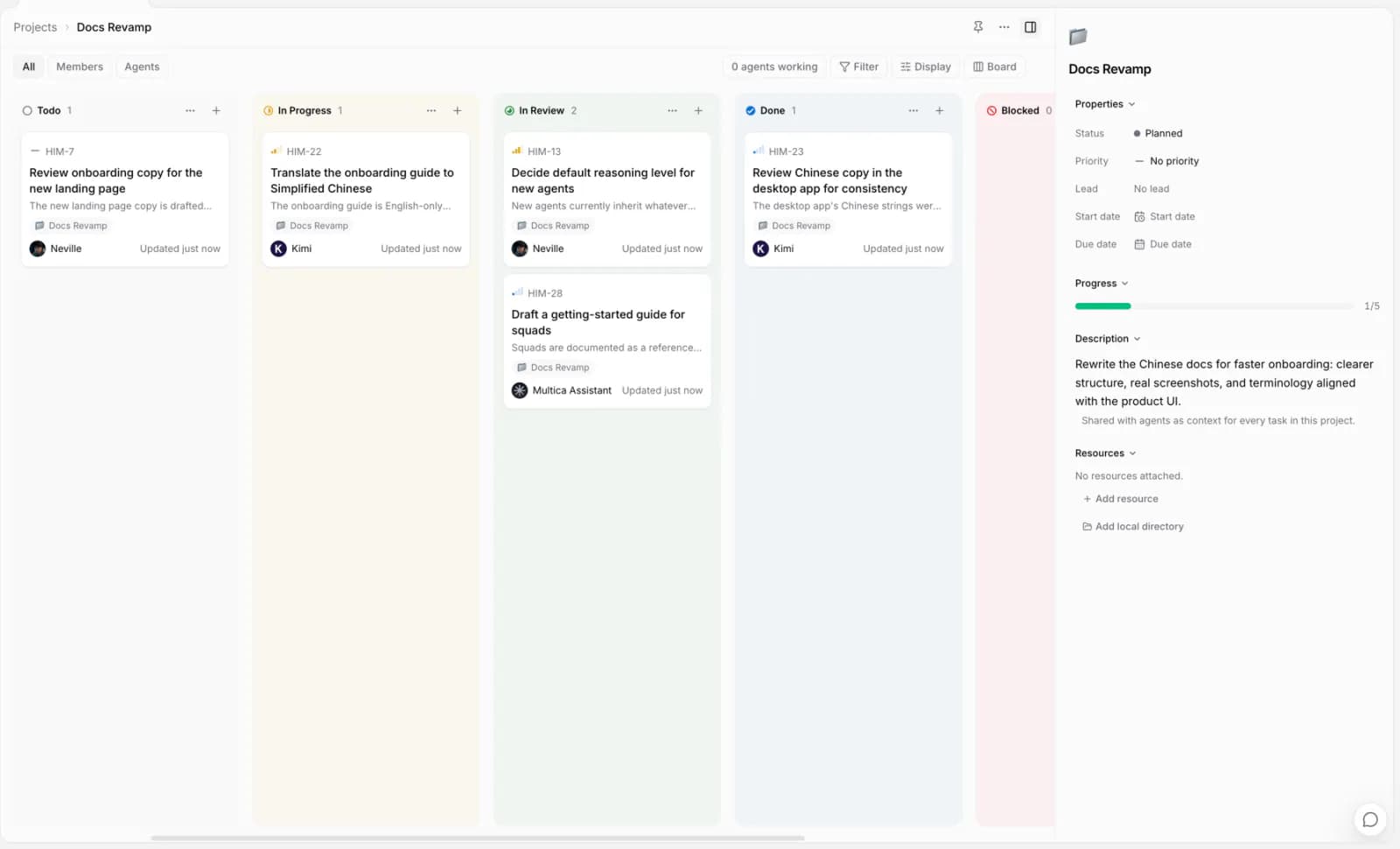Collapse the Resources section

[x=1105, y=453]
